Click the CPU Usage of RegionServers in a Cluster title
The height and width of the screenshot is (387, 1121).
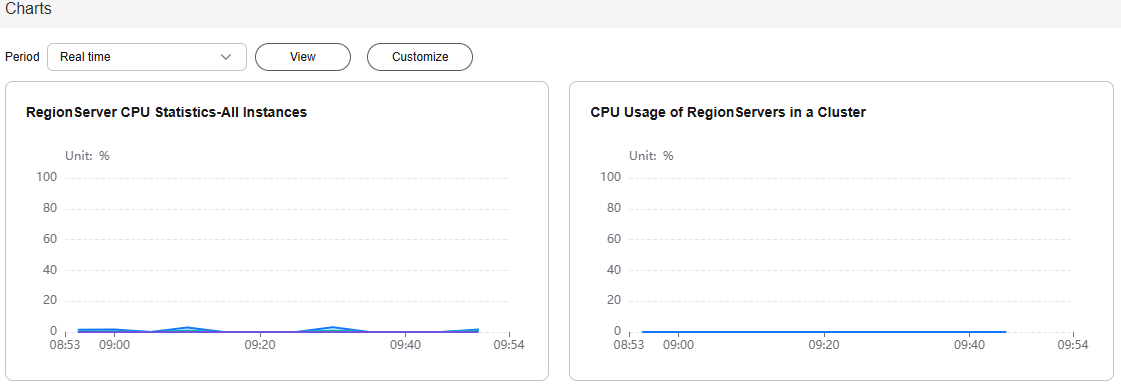coord(728,112)
